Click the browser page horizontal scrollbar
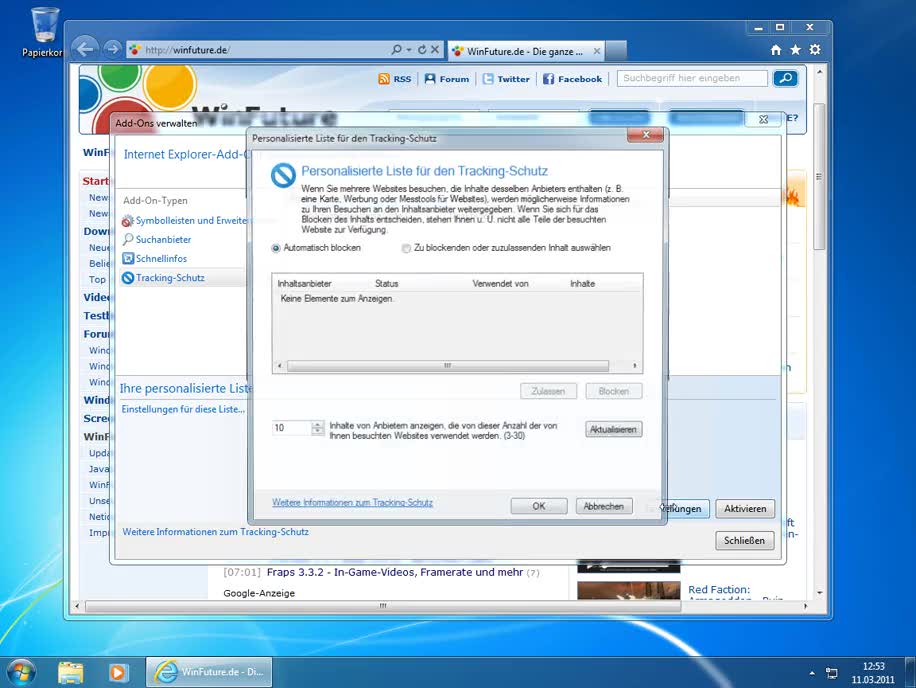The width and height of the screenshot is (916, 688). (x=383, y=606)
